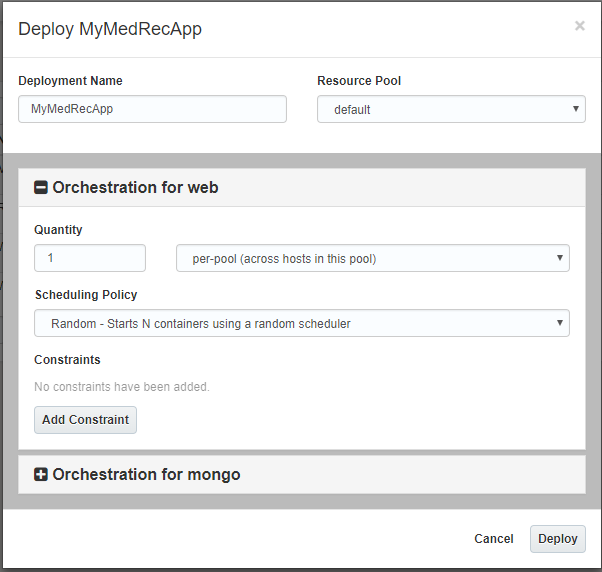Click the Quantity number field
The height and width of the screenshot is (572, 602).
[x=90, y=258]
